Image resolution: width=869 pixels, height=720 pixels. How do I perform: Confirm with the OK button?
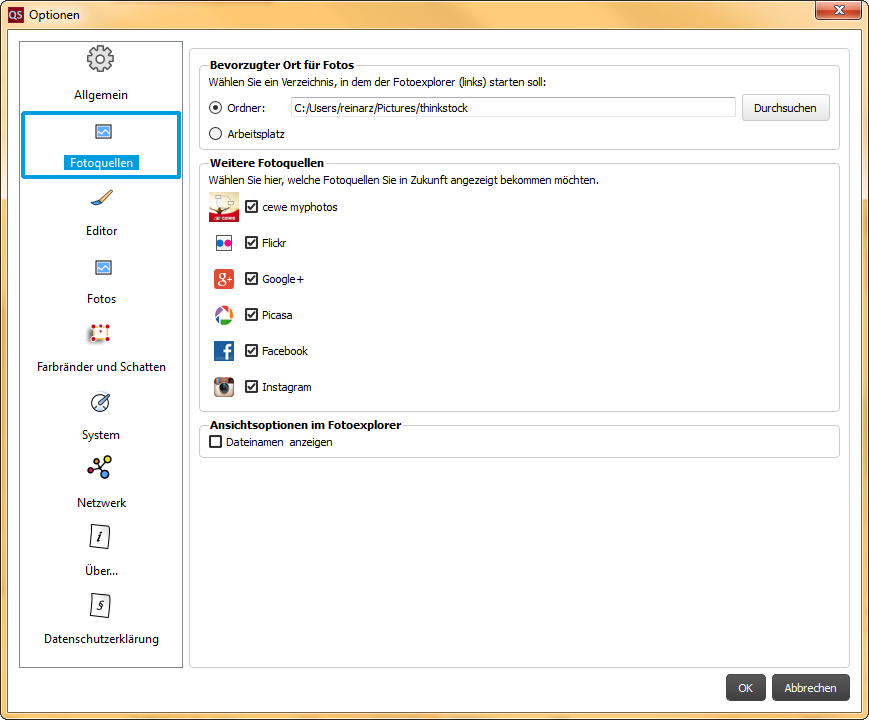745,688
